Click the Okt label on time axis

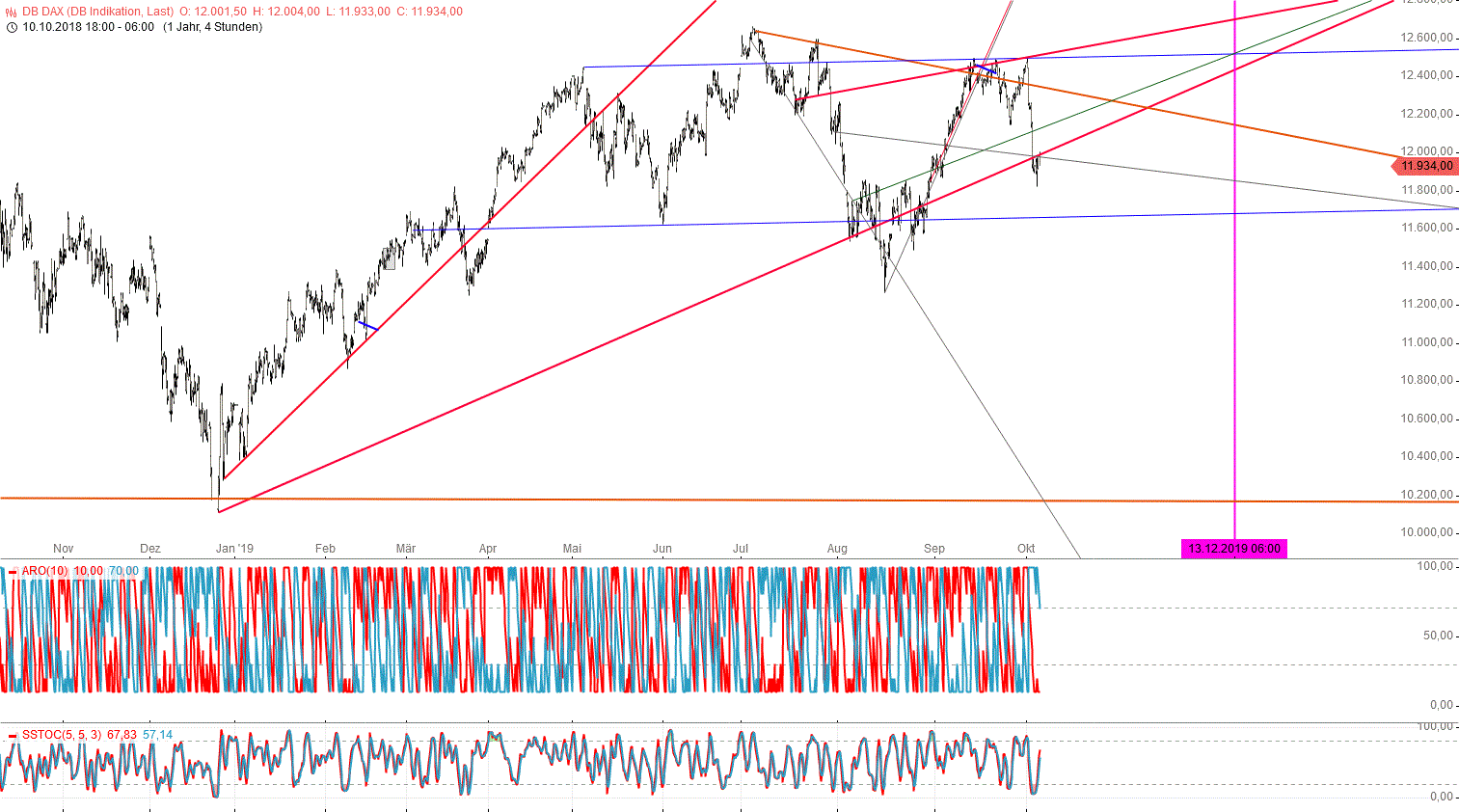tap(1026, 549)
